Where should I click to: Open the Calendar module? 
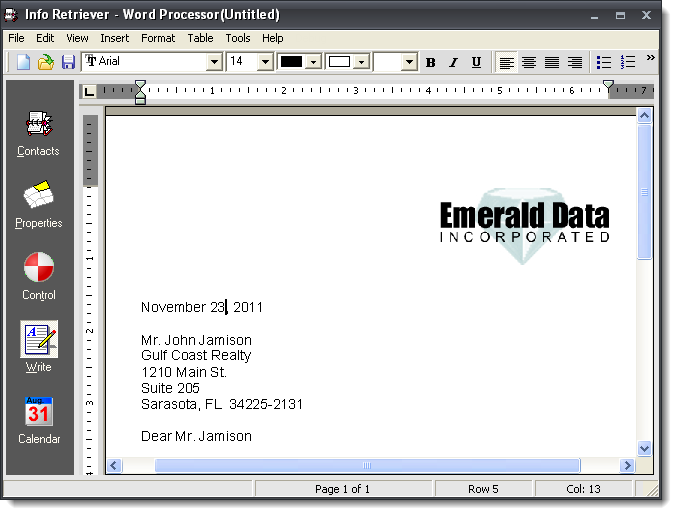[38, 419]
